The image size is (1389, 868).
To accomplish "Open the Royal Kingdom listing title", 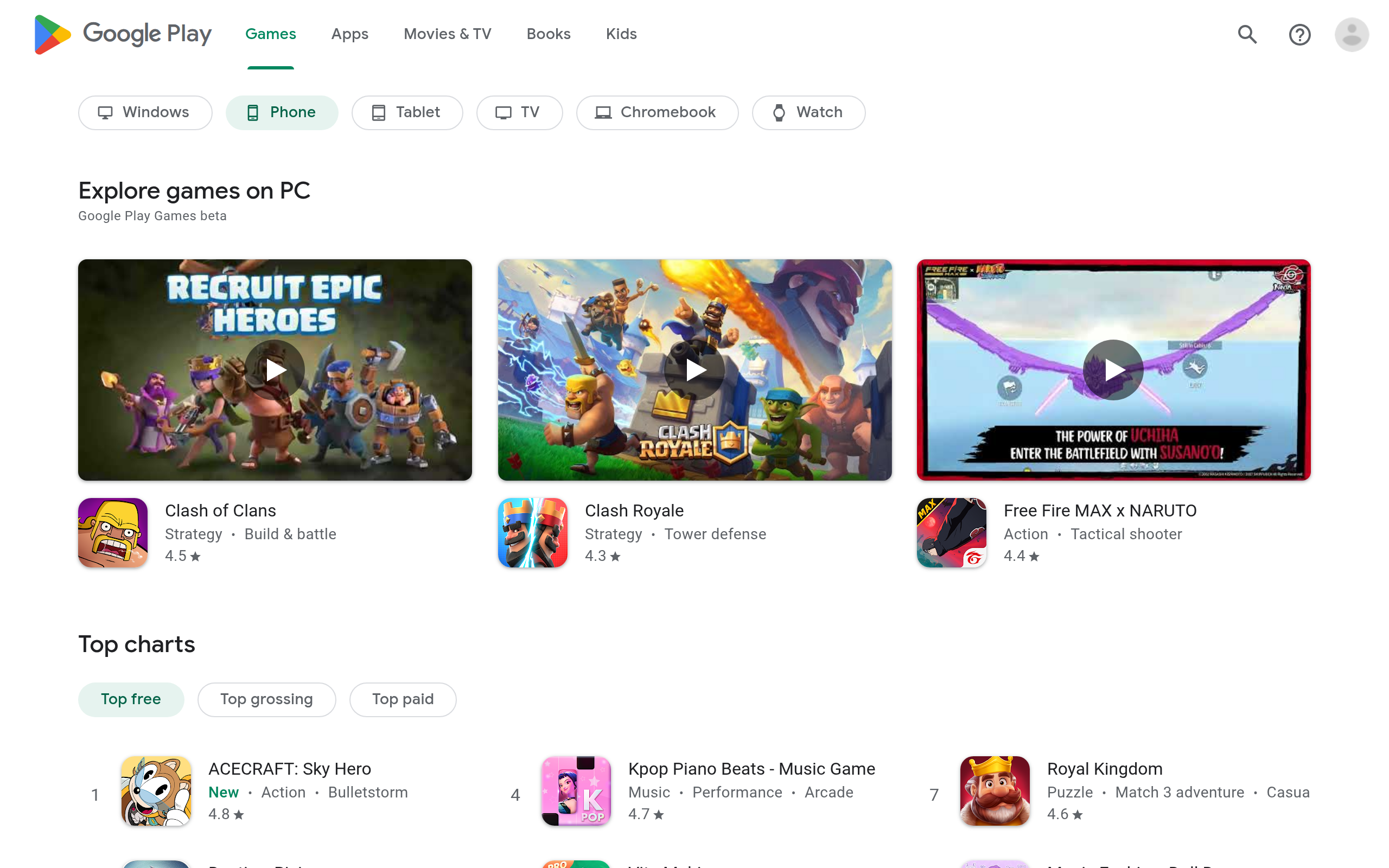I will [x=1105, y=769].
